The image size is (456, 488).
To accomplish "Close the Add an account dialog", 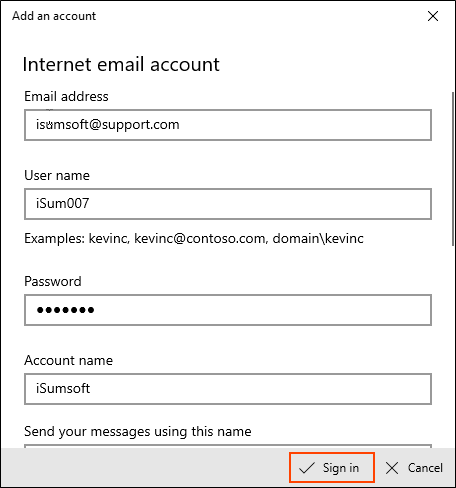I will (x=433, y=16).
